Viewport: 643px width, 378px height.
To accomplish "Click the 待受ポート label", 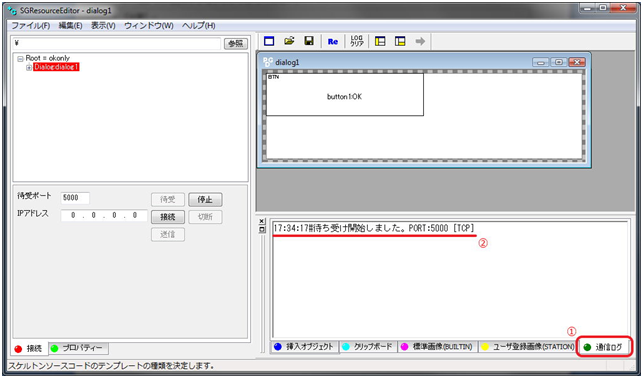I will pyautogui.click(x=34, y=196).
